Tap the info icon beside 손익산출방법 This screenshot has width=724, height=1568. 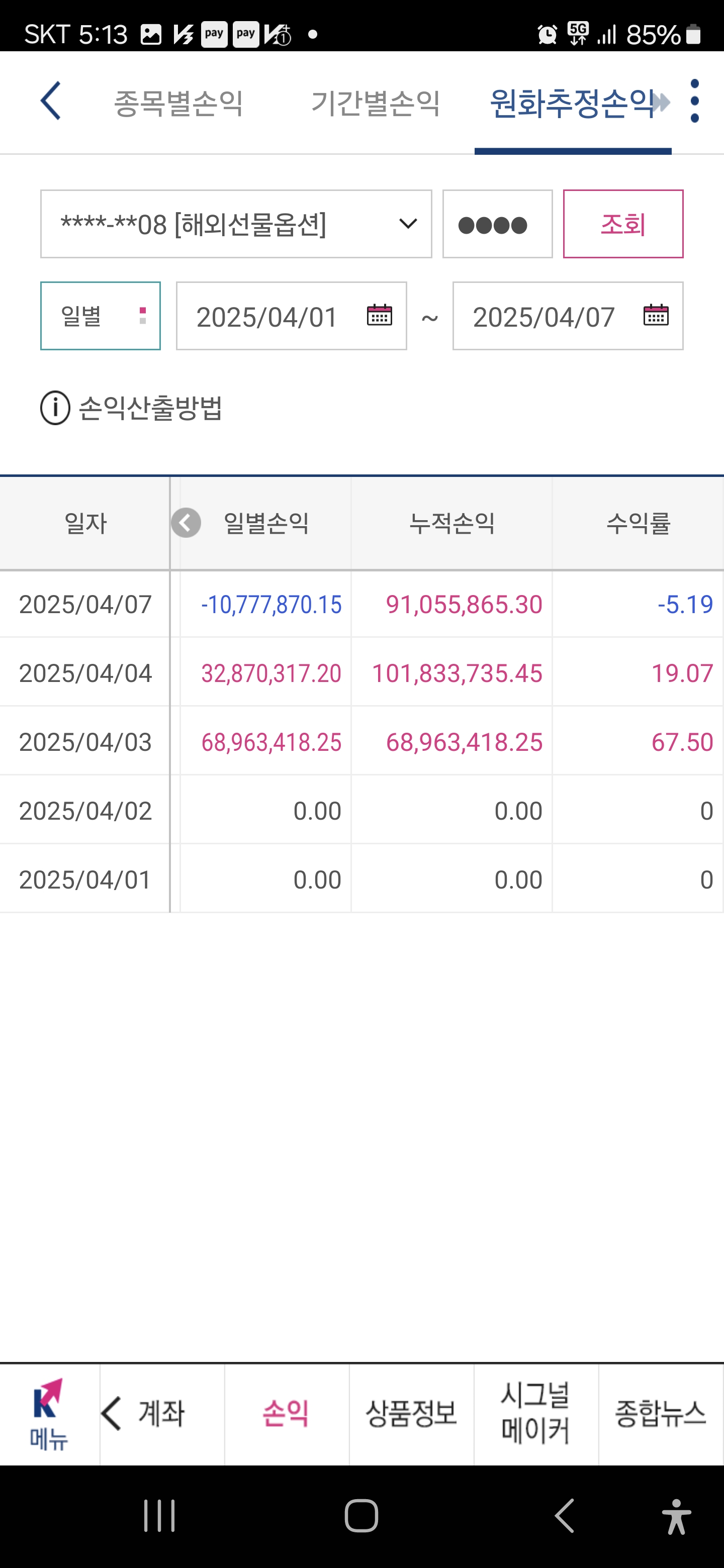pyautogui.click(x=55, y=408)
